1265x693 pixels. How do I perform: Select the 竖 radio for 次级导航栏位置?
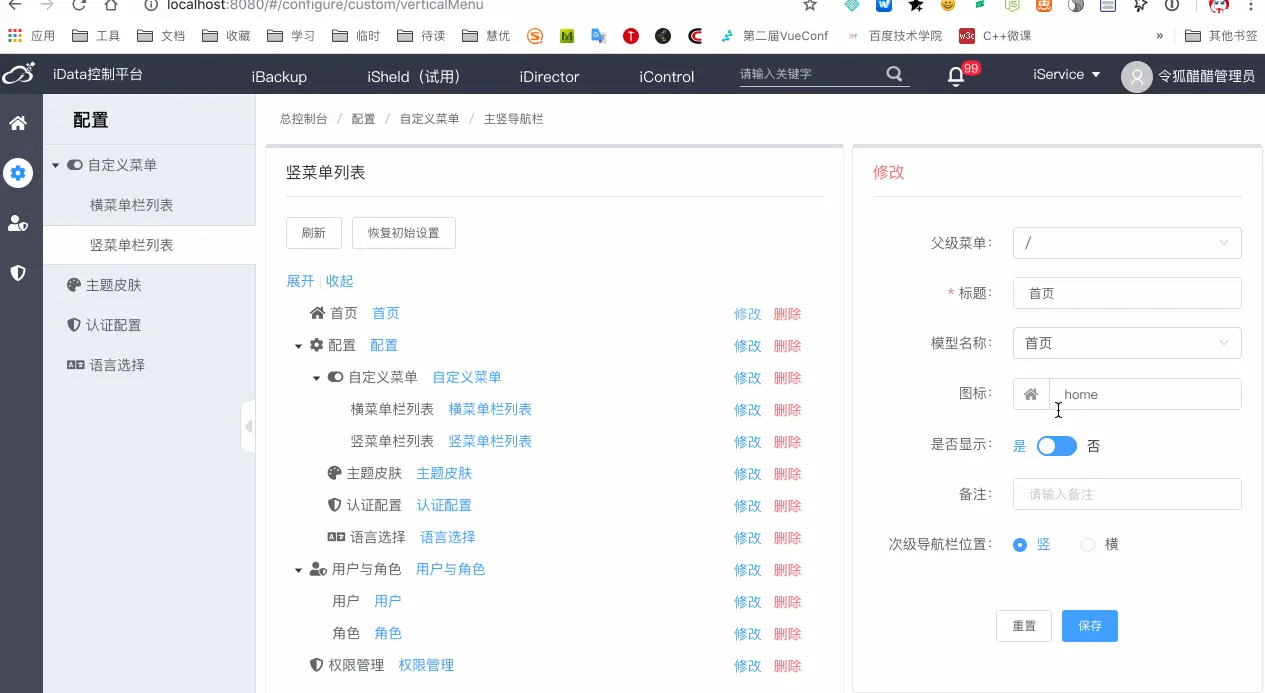point(1019,544)
